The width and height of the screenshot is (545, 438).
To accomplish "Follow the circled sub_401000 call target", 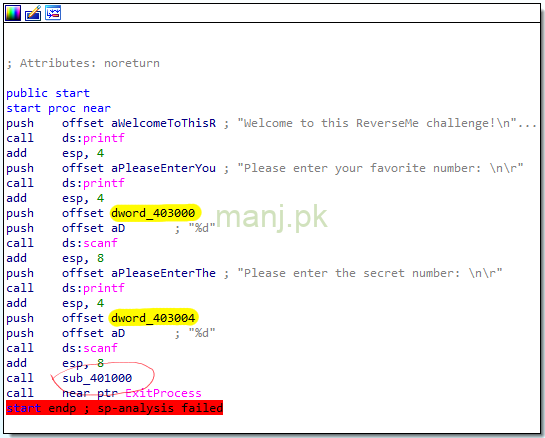I will click(x=97, y=378).
